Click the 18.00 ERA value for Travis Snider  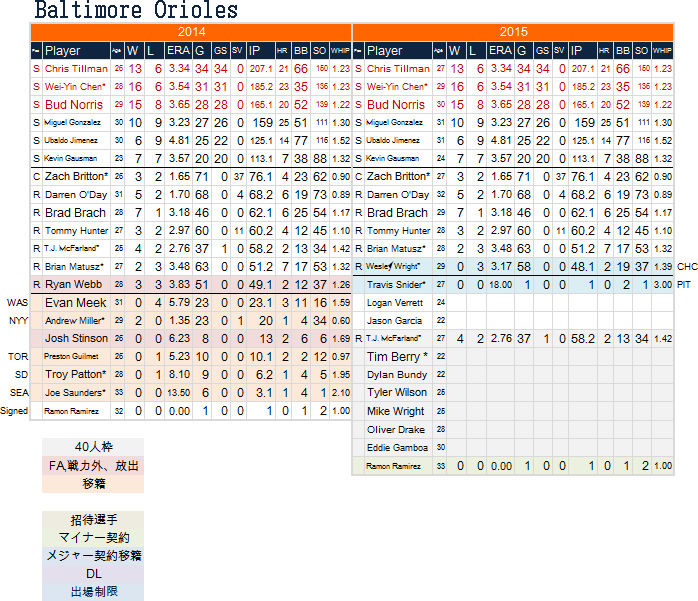pyautogui.click(x=500, y=285)
